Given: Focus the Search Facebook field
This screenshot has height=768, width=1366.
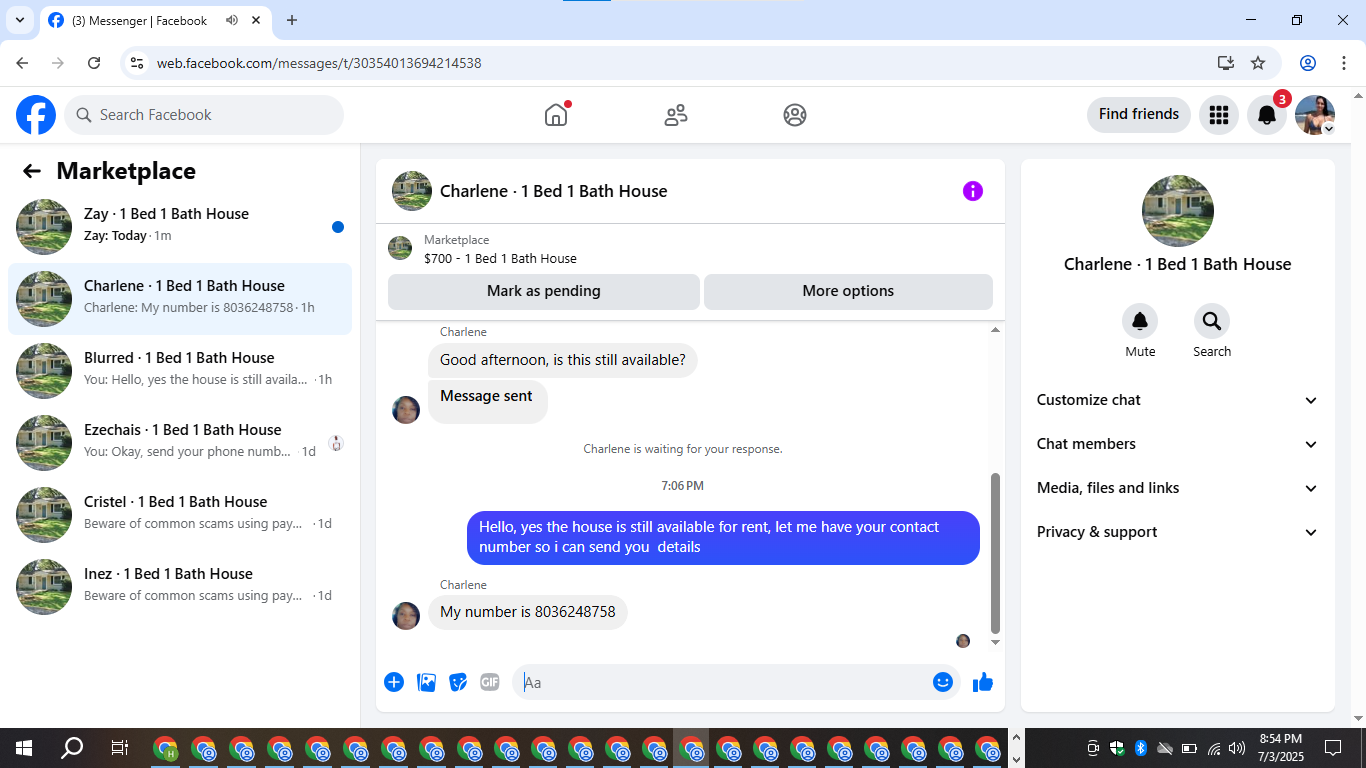Looking at the screenshot, I should tap(204, 115).
